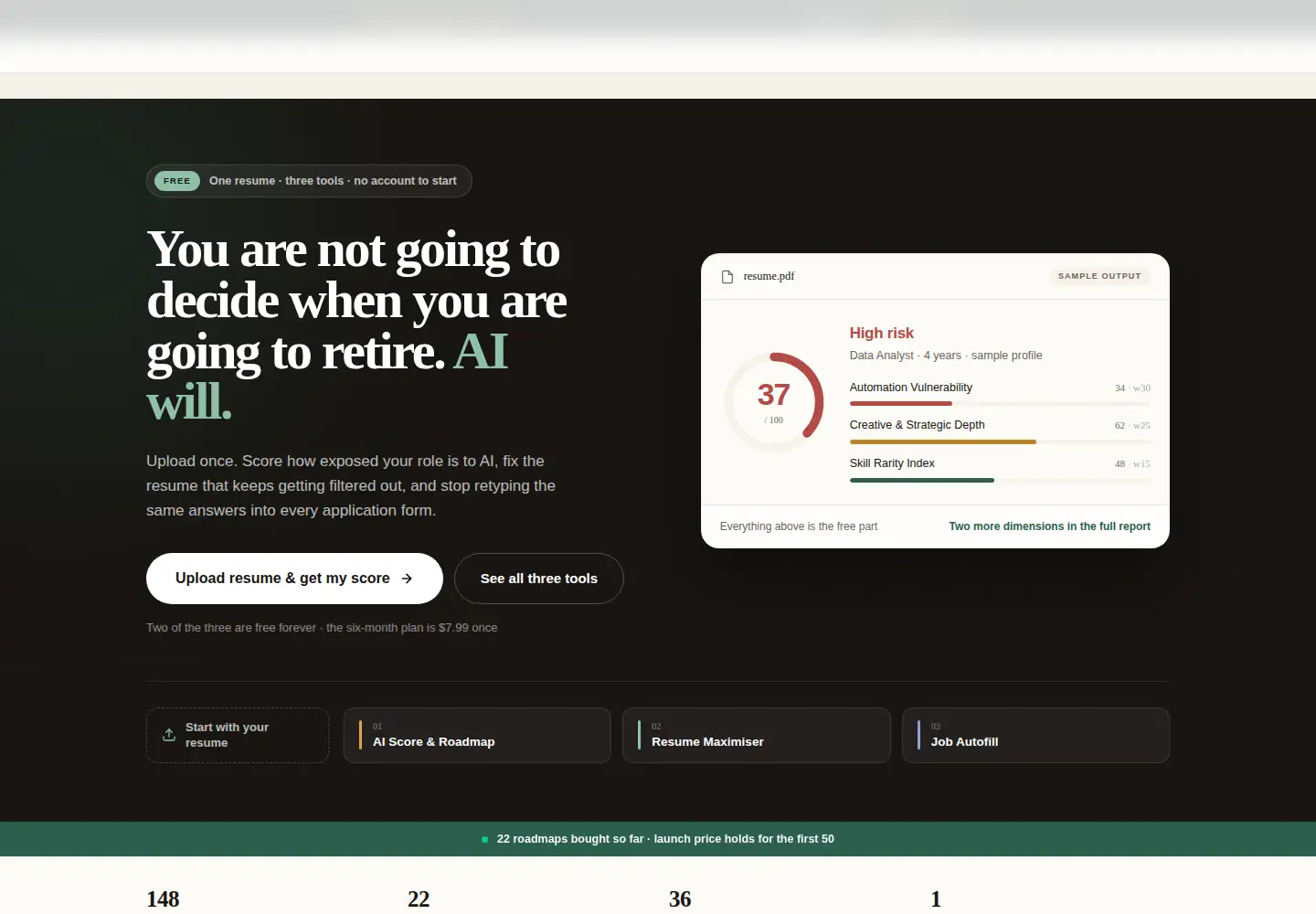1316x914 pixels.
Task: Click the Skill Rarity Index label
Action: pyautogui.click(x=892, y=463)
